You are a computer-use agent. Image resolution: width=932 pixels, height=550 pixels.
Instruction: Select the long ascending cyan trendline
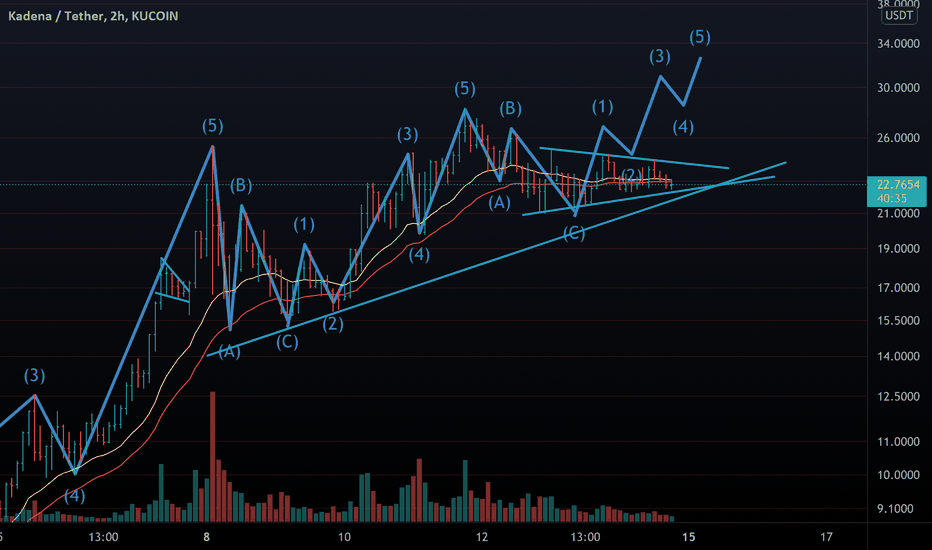tap(496, 259)
